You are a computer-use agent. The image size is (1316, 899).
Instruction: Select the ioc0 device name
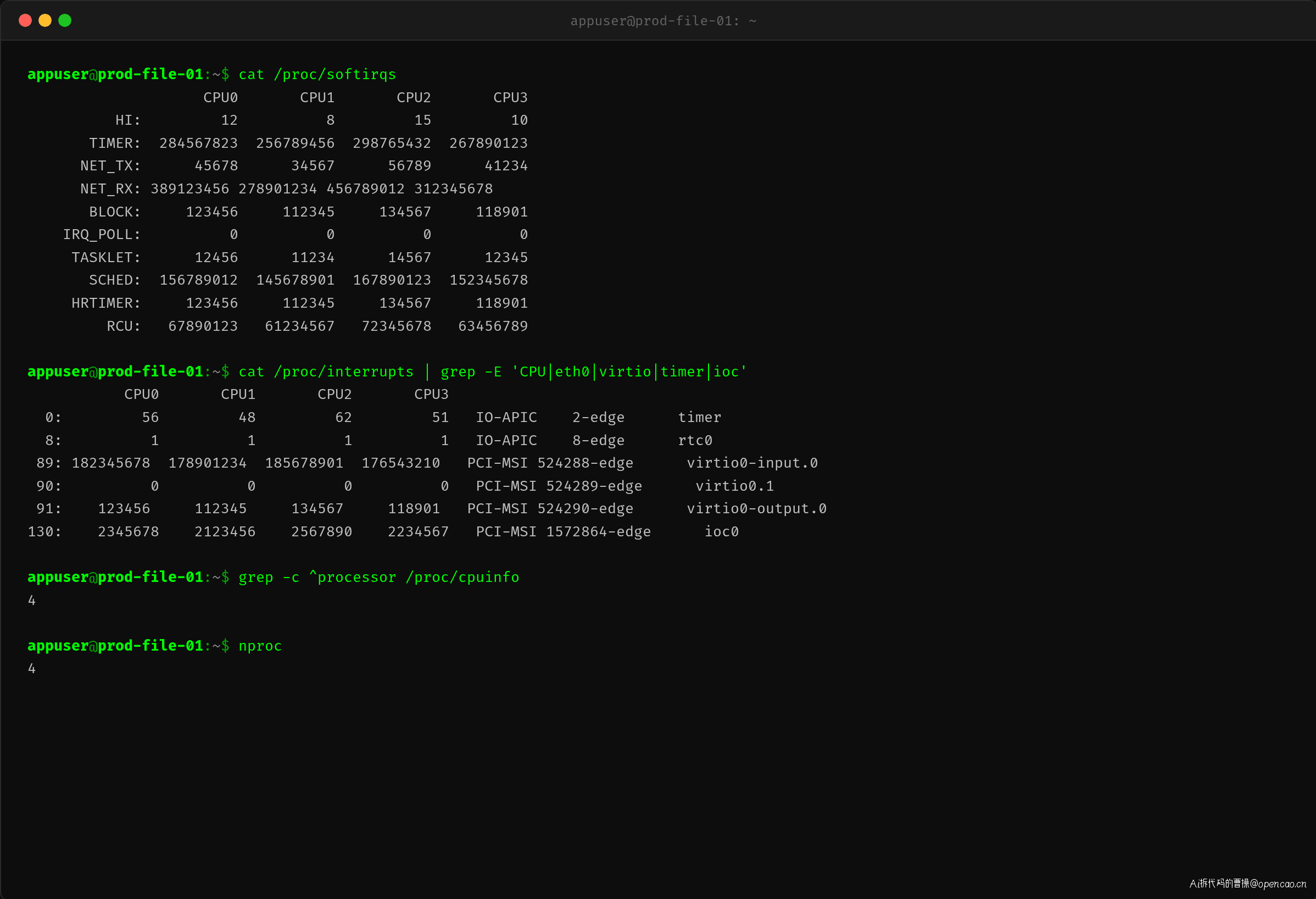click(x=722, y=531)
